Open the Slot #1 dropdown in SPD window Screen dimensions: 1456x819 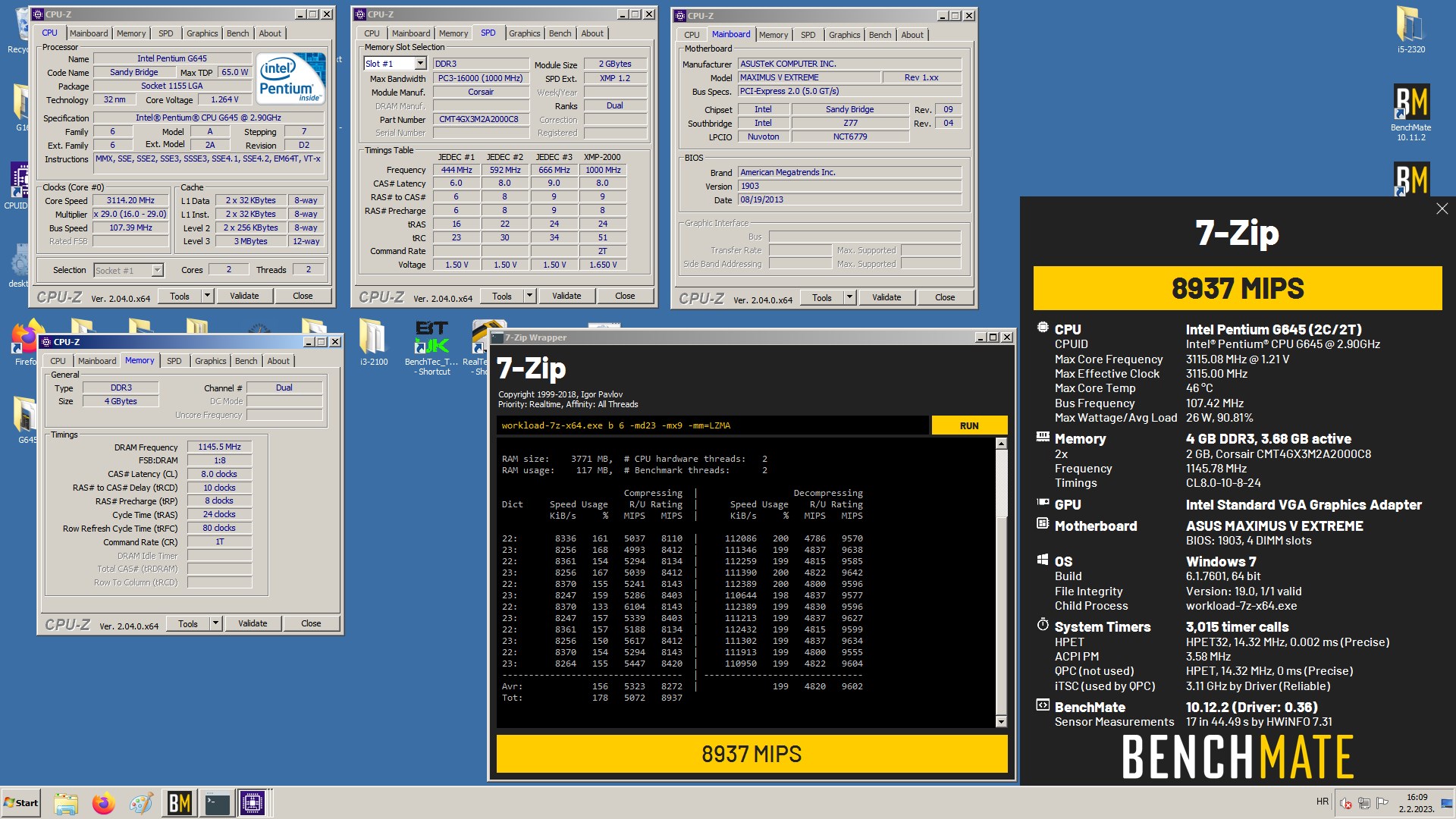420,64
